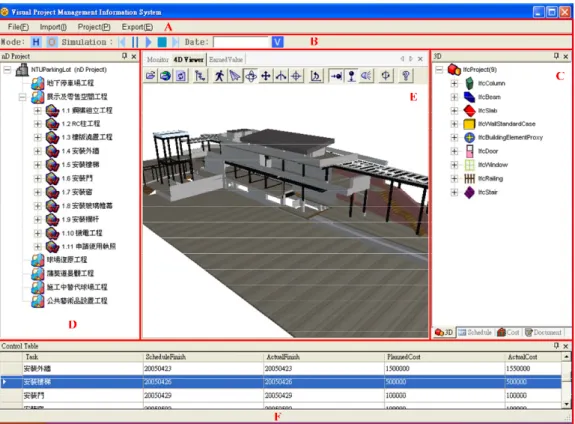The image size is (575, 424).
Task: Click the PlannedCost column header
Action: tap(444, 357)
